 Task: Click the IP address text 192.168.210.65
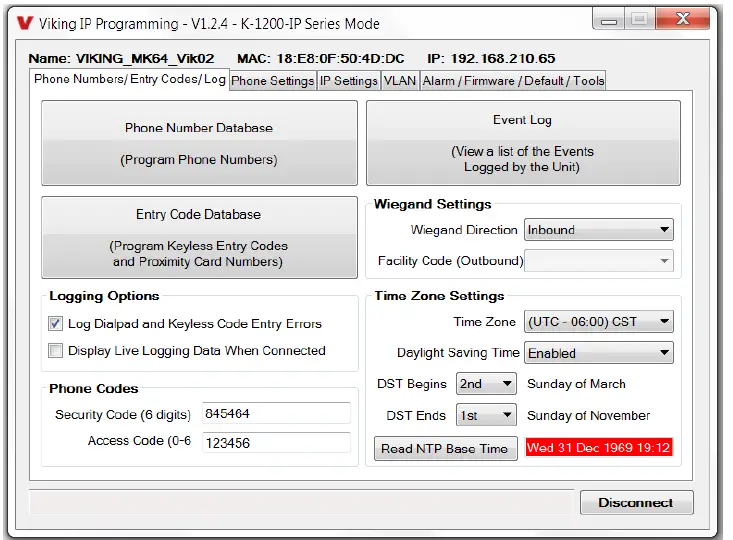(x=503, y=58)
